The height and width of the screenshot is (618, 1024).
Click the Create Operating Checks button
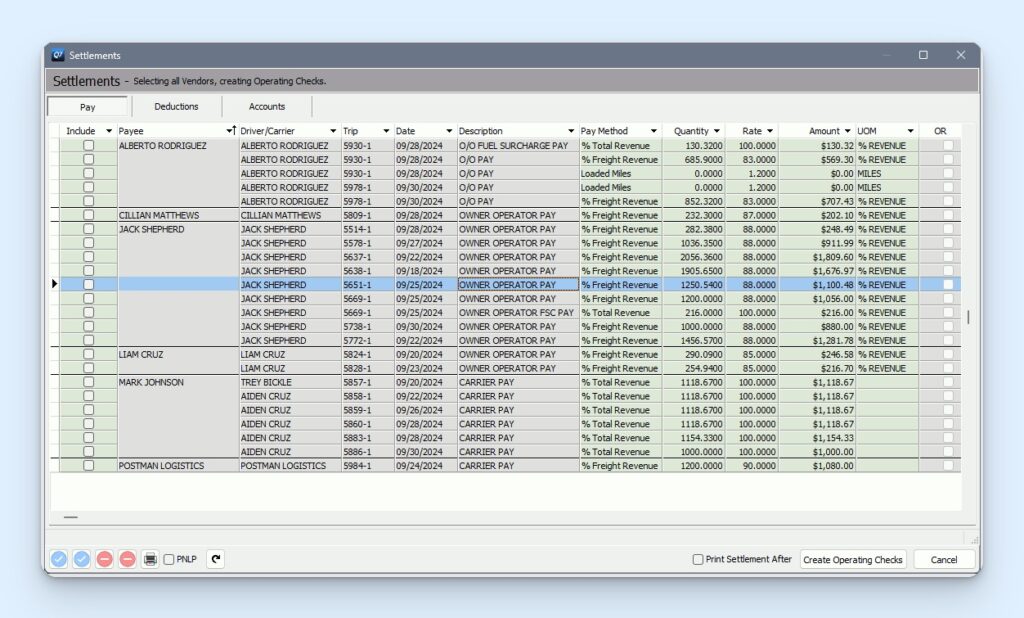point(853,559)
